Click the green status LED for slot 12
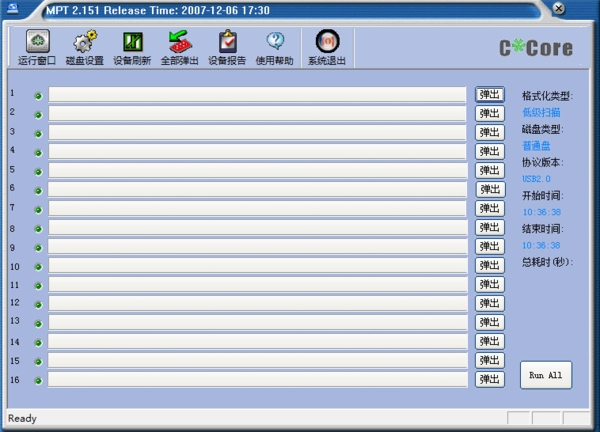Viewport: 600px width, 432px height. tap(38, 305)
